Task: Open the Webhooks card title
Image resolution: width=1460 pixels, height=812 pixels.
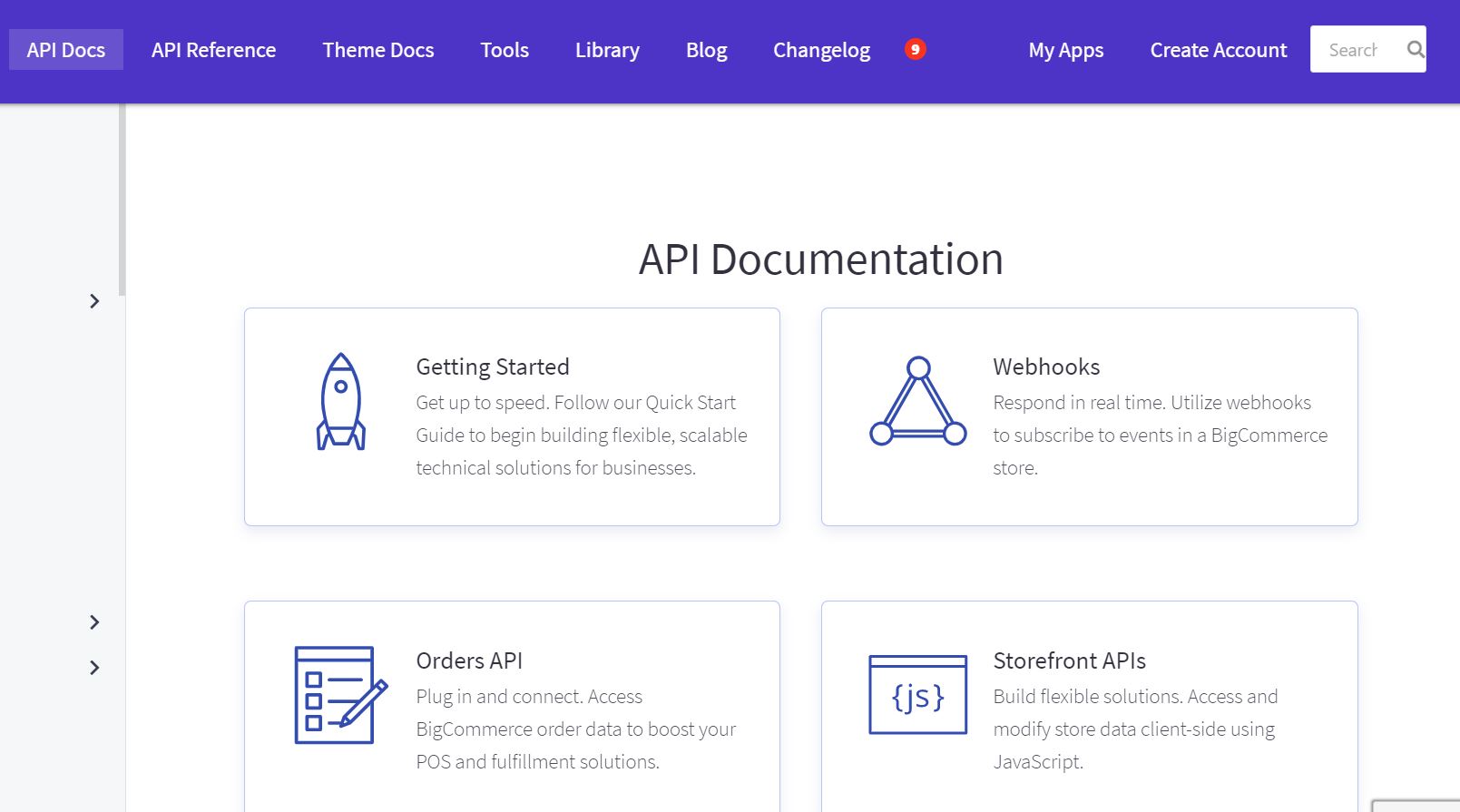Action: (1046, 367)
